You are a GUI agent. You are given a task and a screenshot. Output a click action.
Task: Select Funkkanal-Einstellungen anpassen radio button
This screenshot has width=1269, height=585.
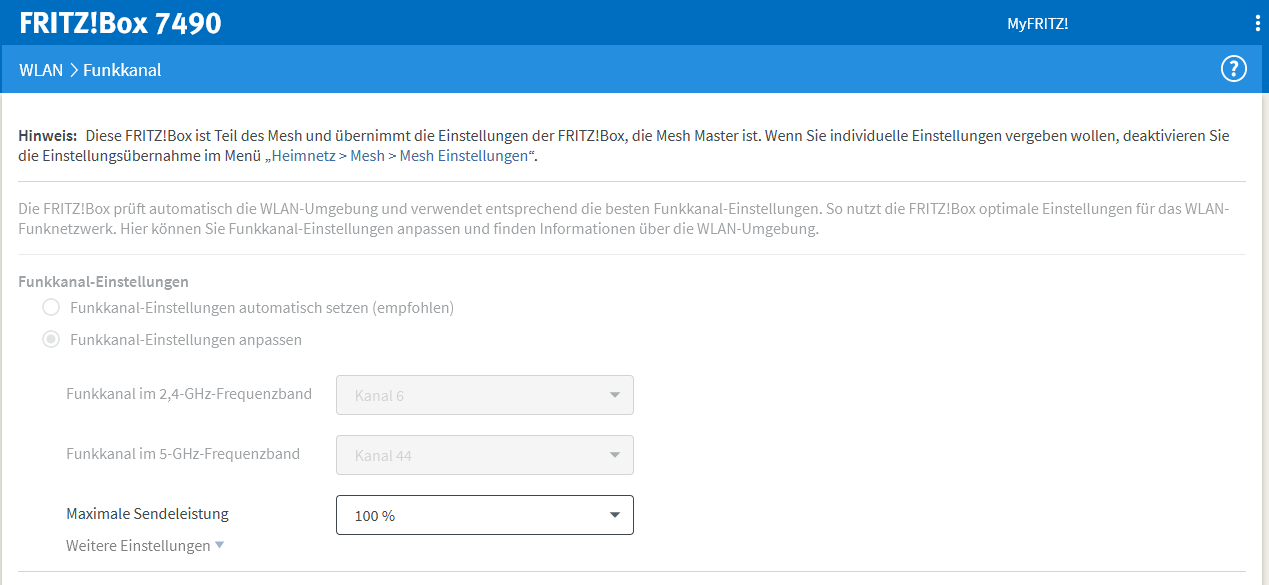pyautogui.click(x=50, y=339)
